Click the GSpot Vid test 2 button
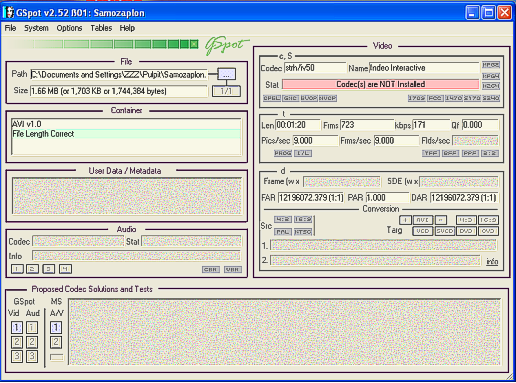Screen dimensions: 516x383 click(17, 342)
